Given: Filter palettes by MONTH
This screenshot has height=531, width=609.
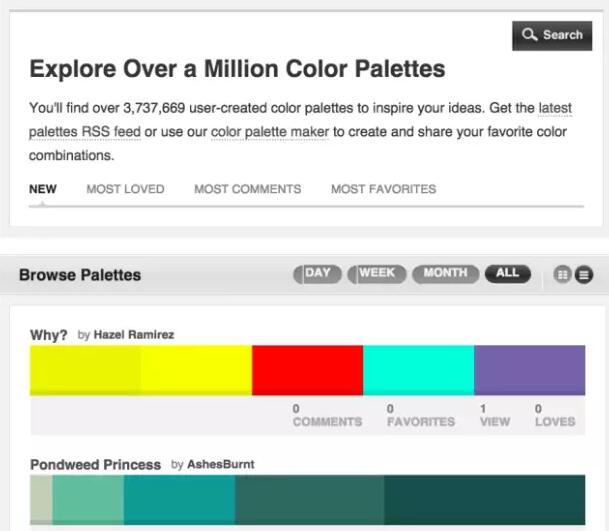Looking at the screenshot, I should [444, 274].
